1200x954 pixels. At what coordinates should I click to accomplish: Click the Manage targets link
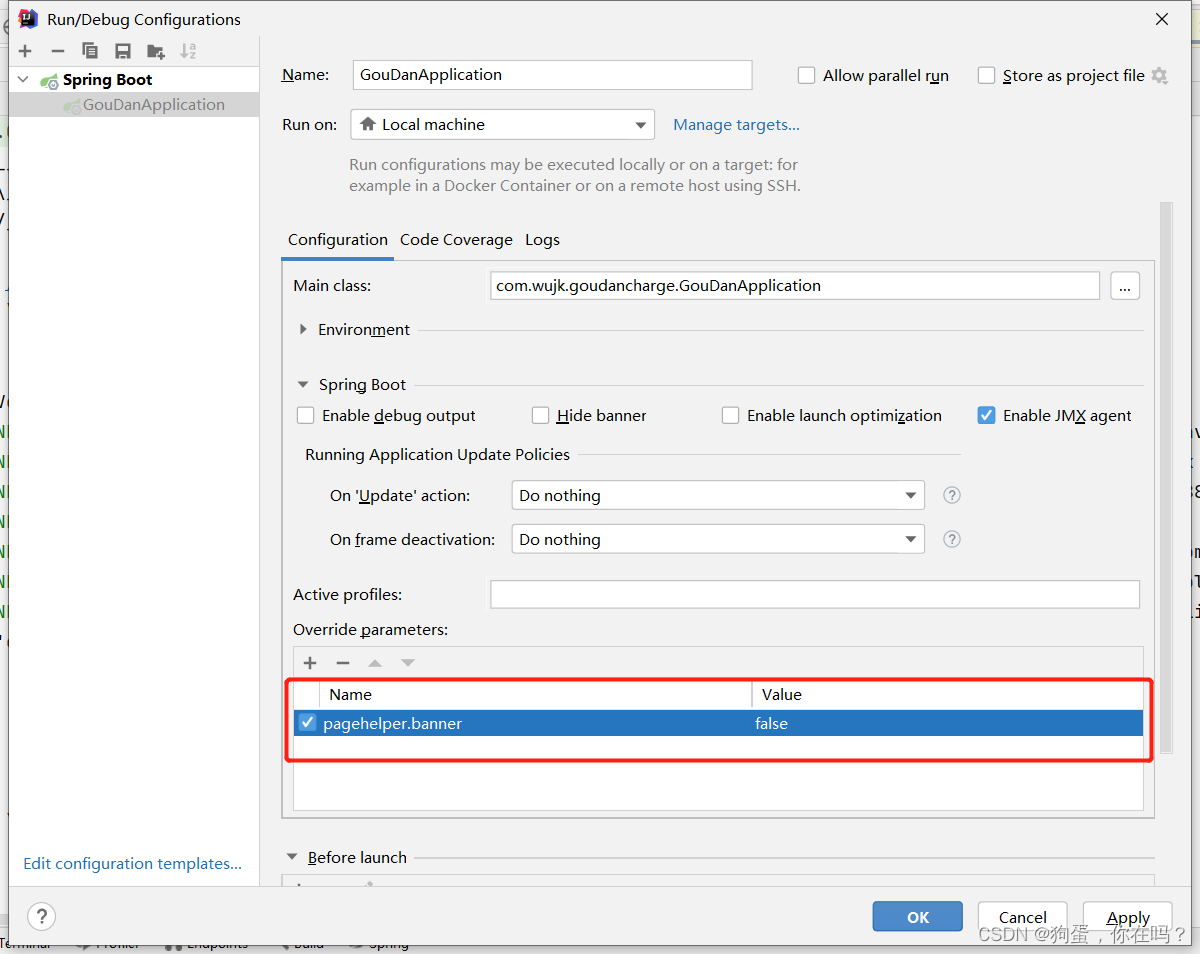pos(736,124)
